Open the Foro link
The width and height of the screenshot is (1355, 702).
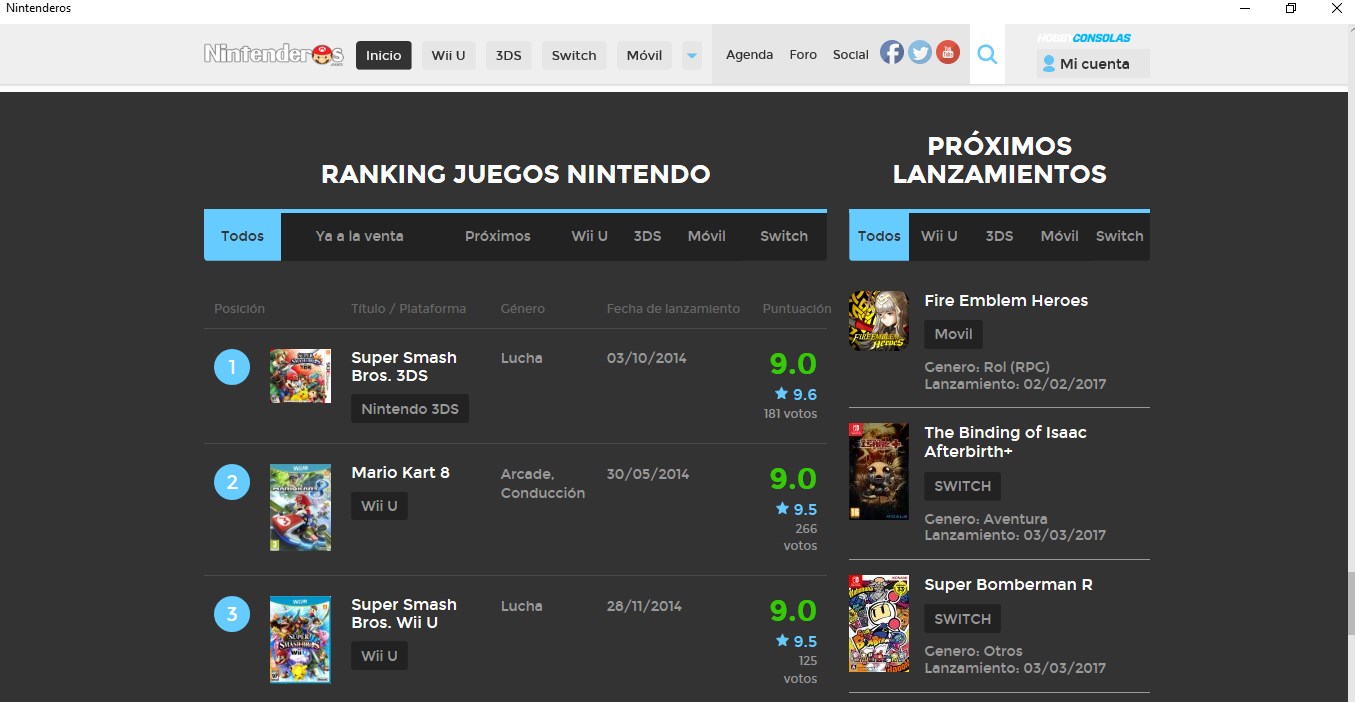point(803,54)
